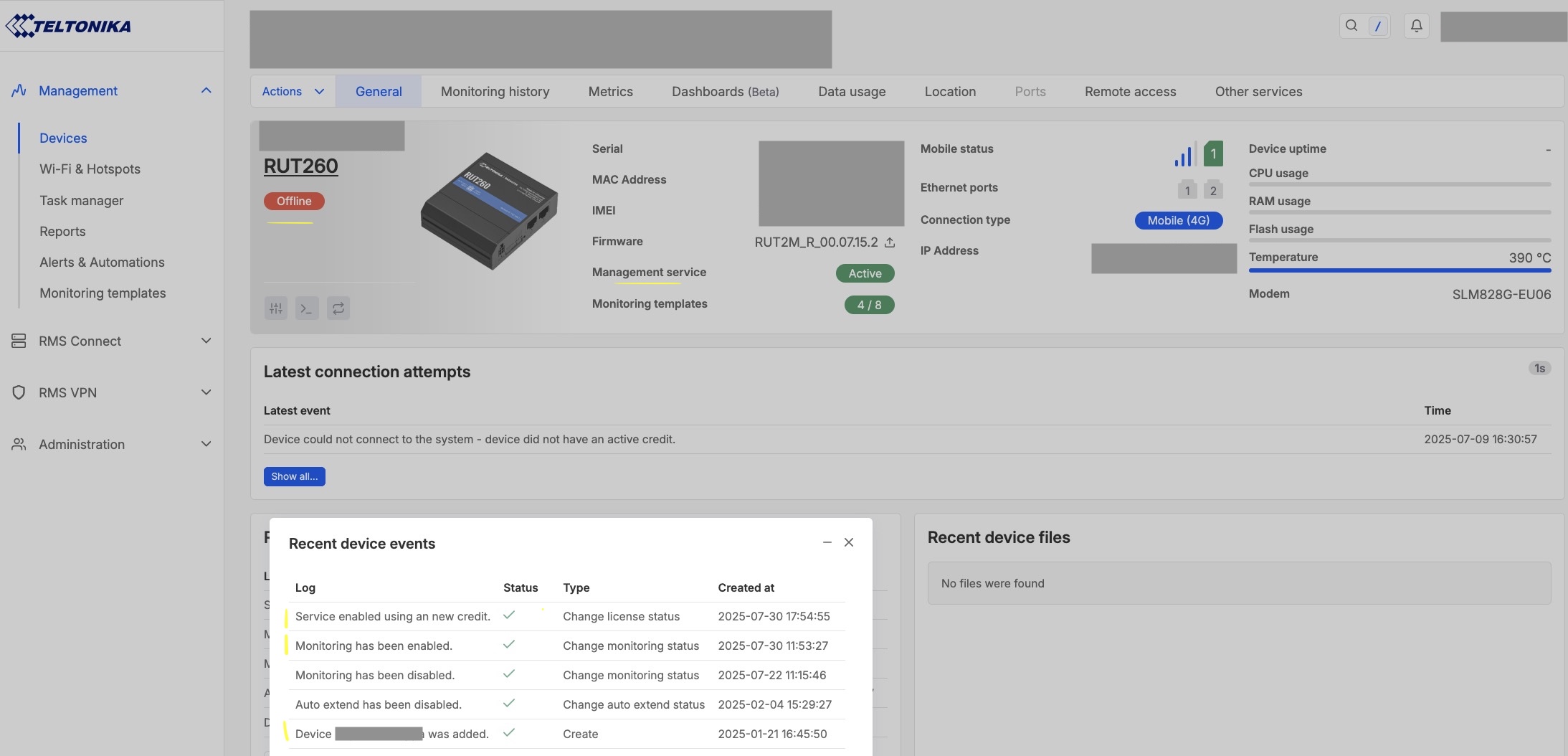This screenshot has height=756, width=1568.
Task: Open Dashboards (Beta) tab
Action: point(726,91)
